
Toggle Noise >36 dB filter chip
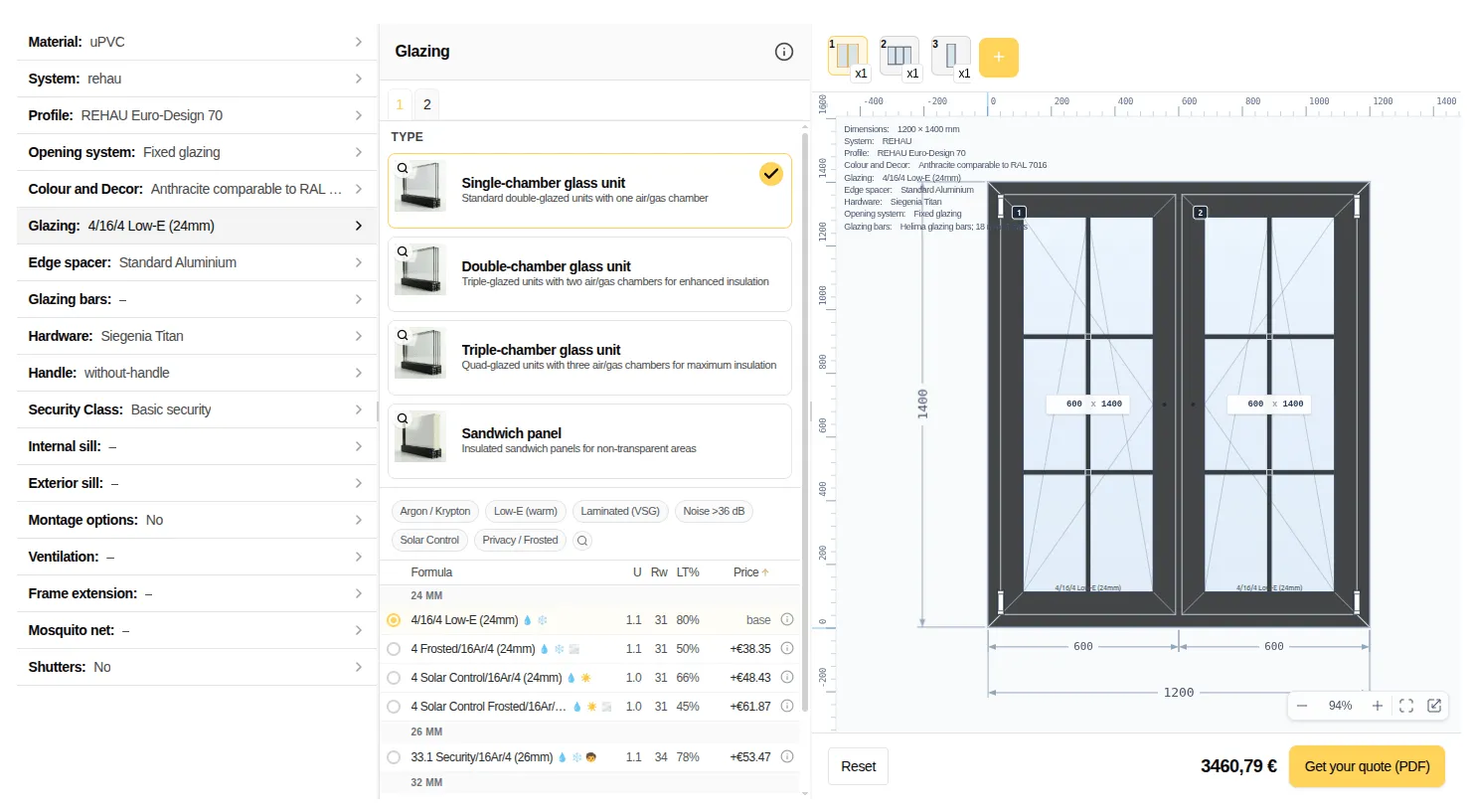point(714,512)
